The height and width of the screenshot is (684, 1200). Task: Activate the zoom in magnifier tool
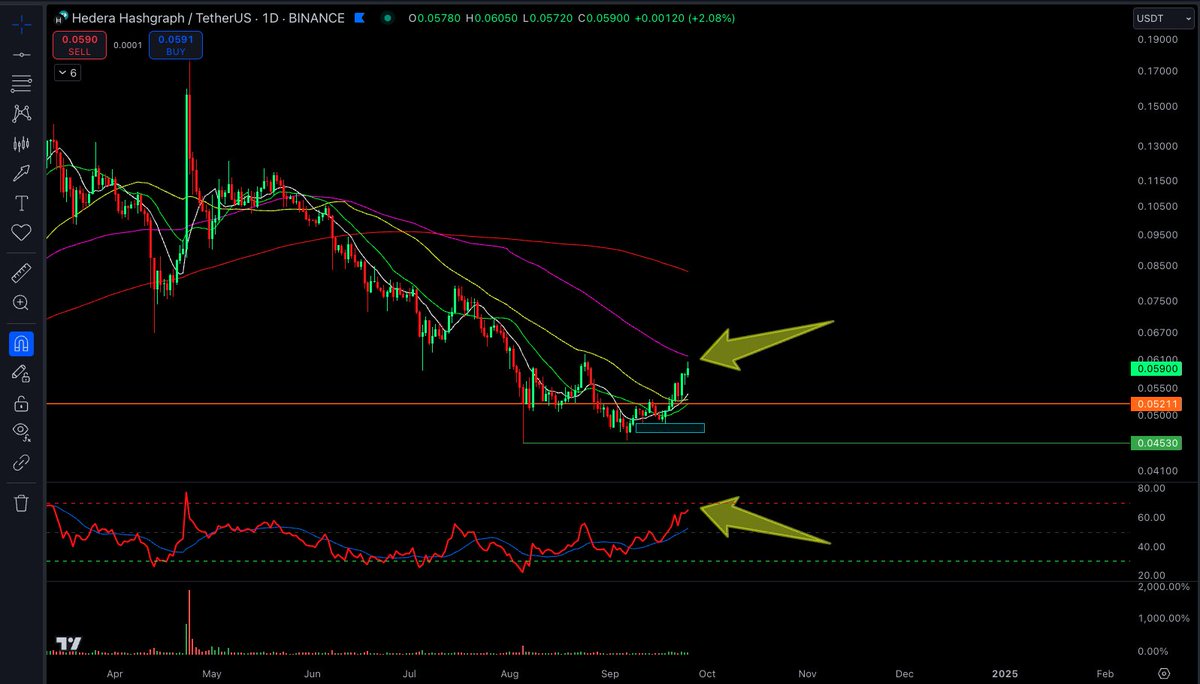pos(20,302)
